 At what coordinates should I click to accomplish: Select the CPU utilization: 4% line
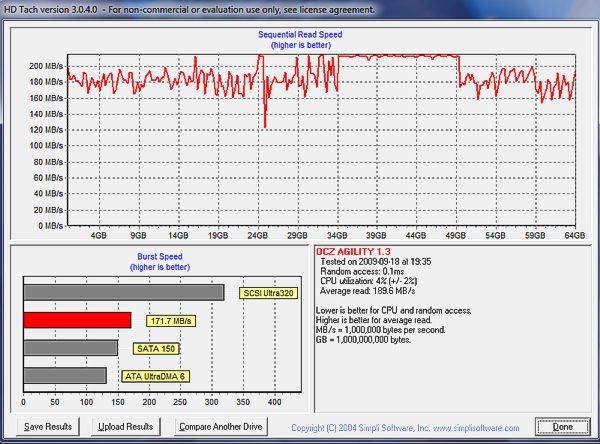[x=368, y=281]
